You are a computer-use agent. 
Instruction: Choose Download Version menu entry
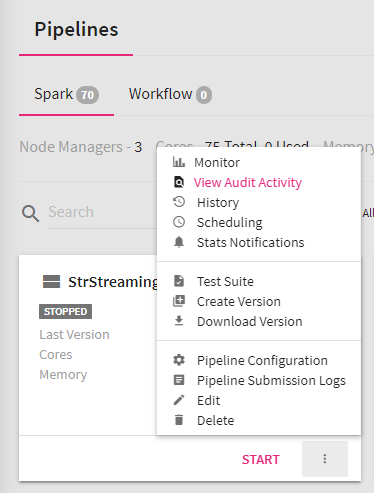250,321
